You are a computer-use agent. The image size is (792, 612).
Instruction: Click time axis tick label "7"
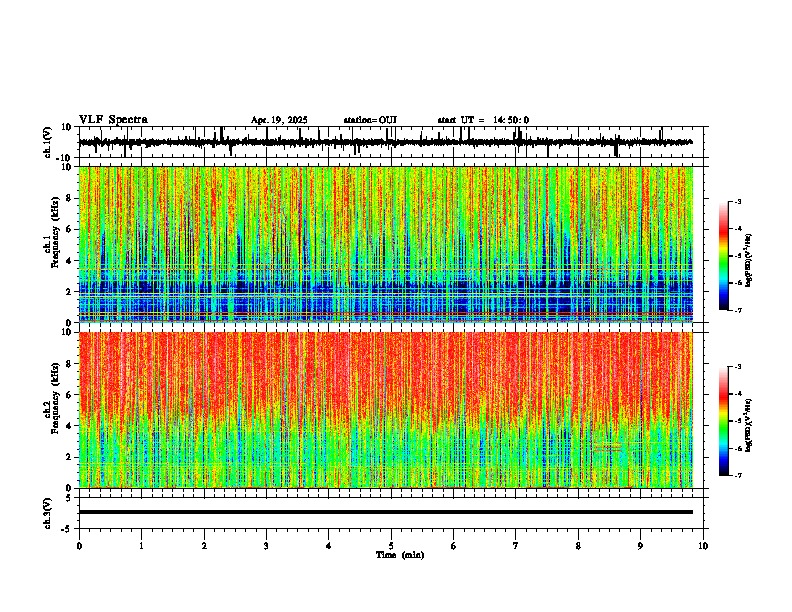point(516,546)
